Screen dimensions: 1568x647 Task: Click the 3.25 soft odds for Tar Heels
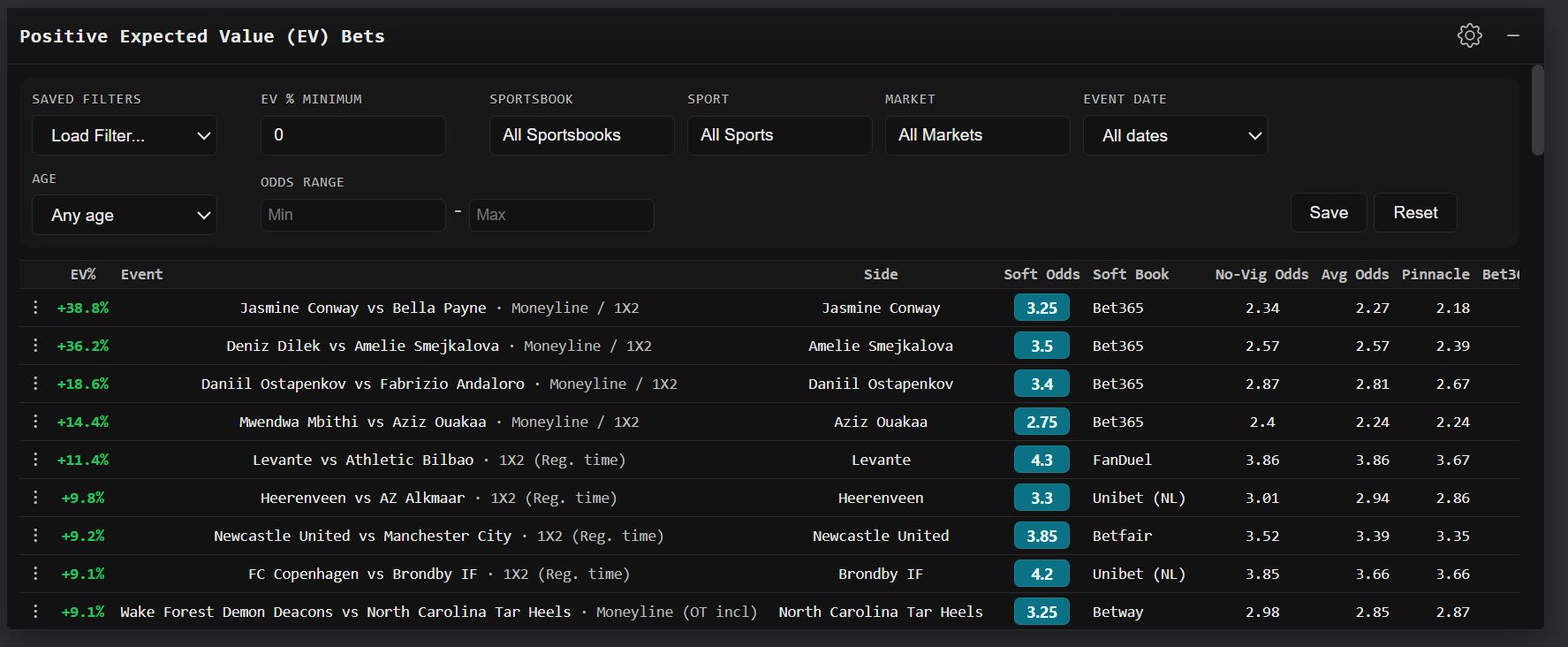(x=1042, y=612)
